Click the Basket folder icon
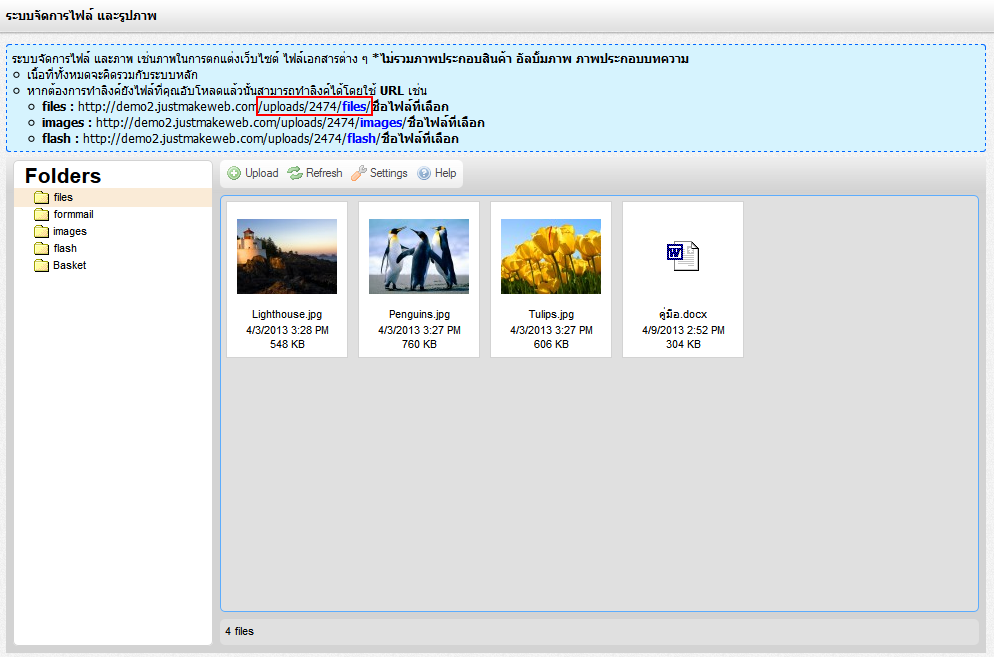Image resolution: width=994 pixels, height=657 pixels. pos(41,266)
